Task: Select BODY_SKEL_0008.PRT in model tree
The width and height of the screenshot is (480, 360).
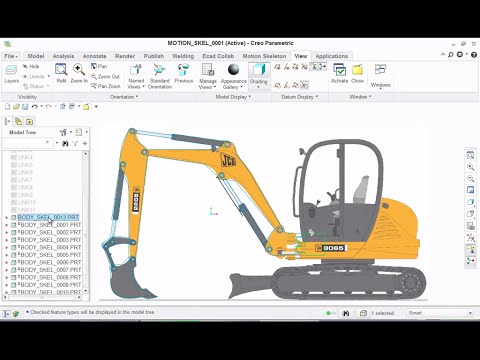Action: 50,277
